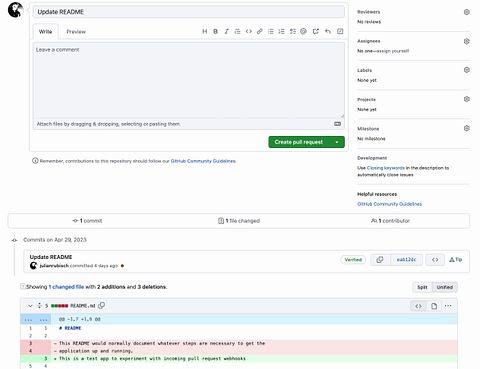Insert a heading with the H icon
The image size is (480, 369).
coord(205,31)
